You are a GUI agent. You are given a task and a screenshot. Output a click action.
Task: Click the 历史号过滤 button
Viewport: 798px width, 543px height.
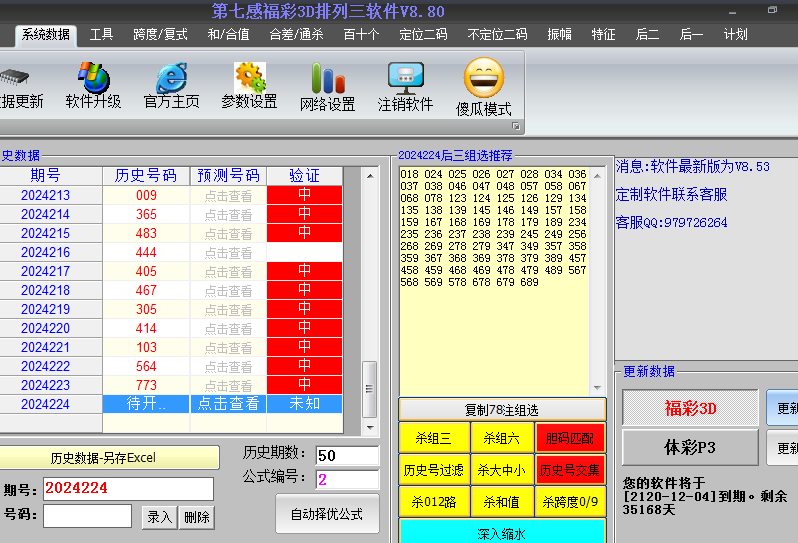point(434,470)
